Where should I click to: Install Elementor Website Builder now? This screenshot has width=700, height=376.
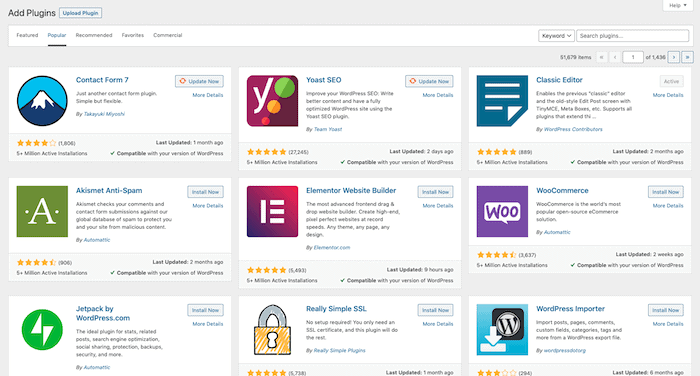click(x=436, y=192)
